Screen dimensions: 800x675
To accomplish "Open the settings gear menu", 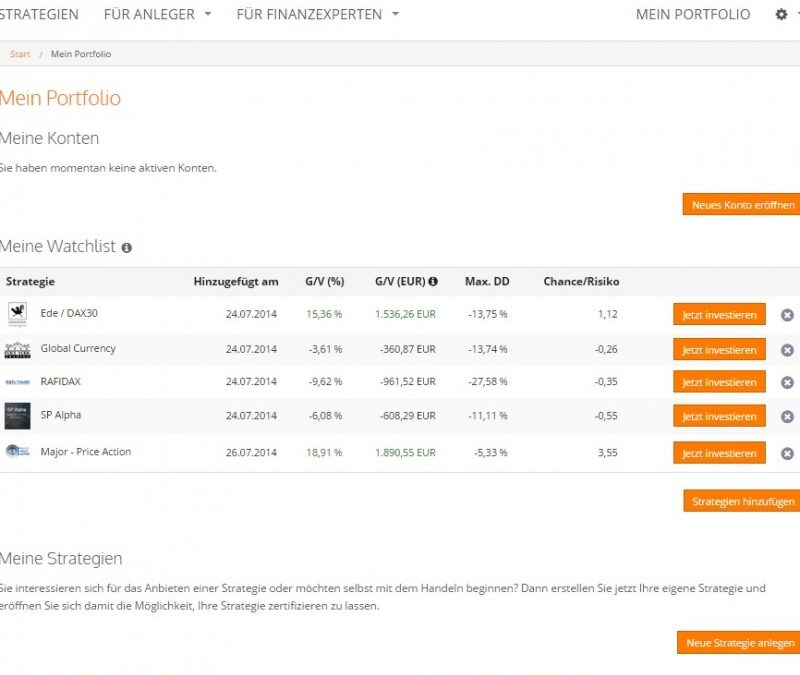I will tap(782, 15).
